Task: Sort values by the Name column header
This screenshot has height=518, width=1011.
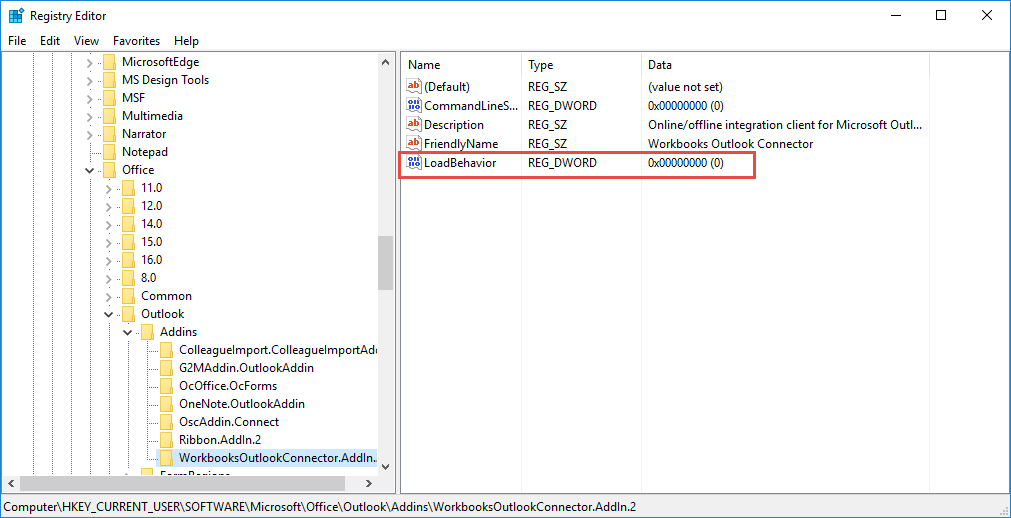Action: (x=424, y=65)
